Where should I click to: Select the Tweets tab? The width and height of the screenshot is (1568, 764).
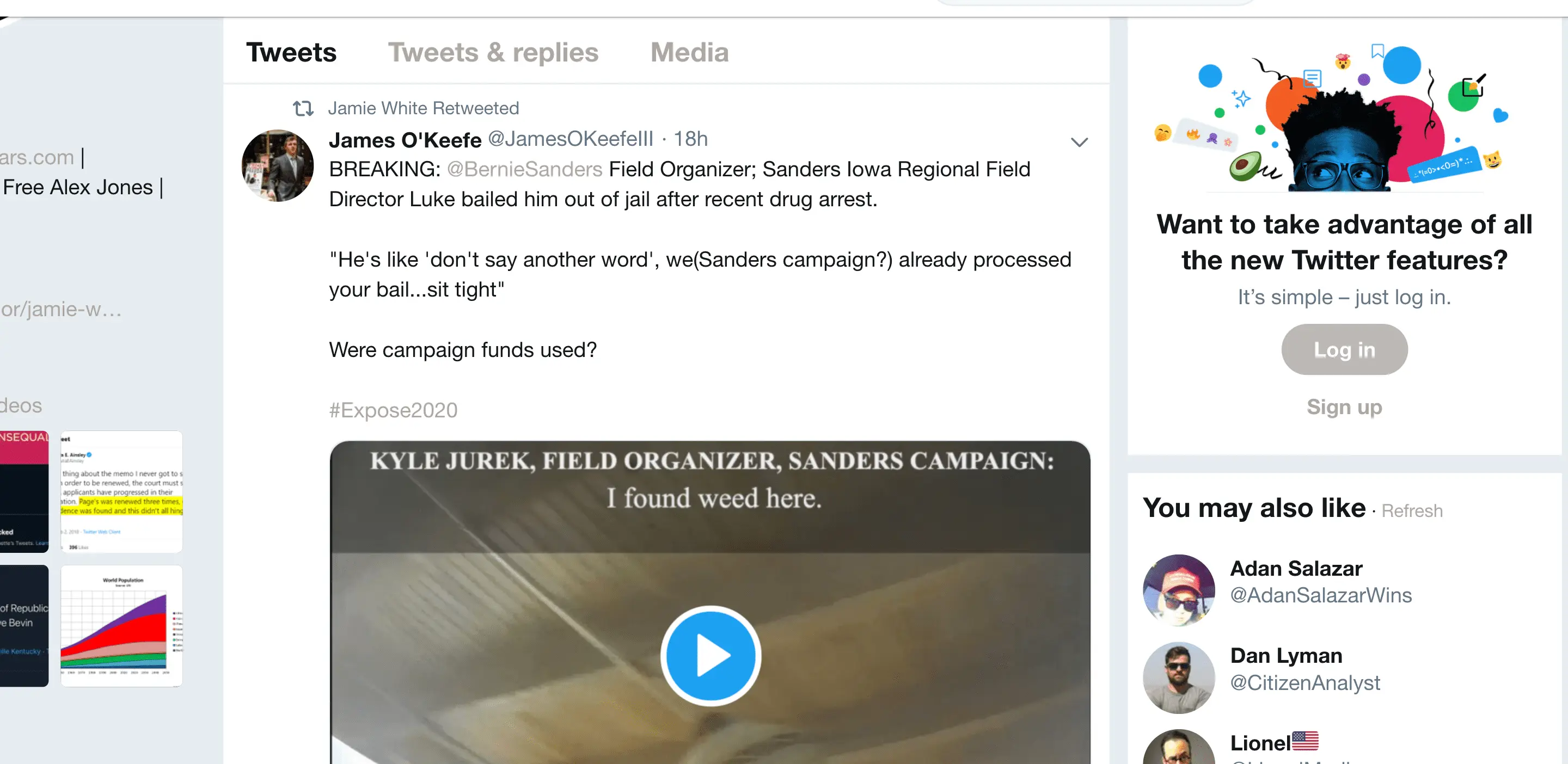pyautogui.click(x=291, y=52)
